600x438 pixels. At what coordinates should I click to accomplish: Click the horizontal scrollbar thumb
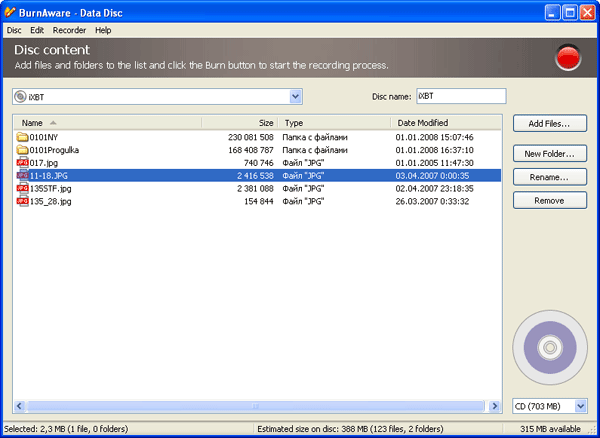(x=255, y=406)
